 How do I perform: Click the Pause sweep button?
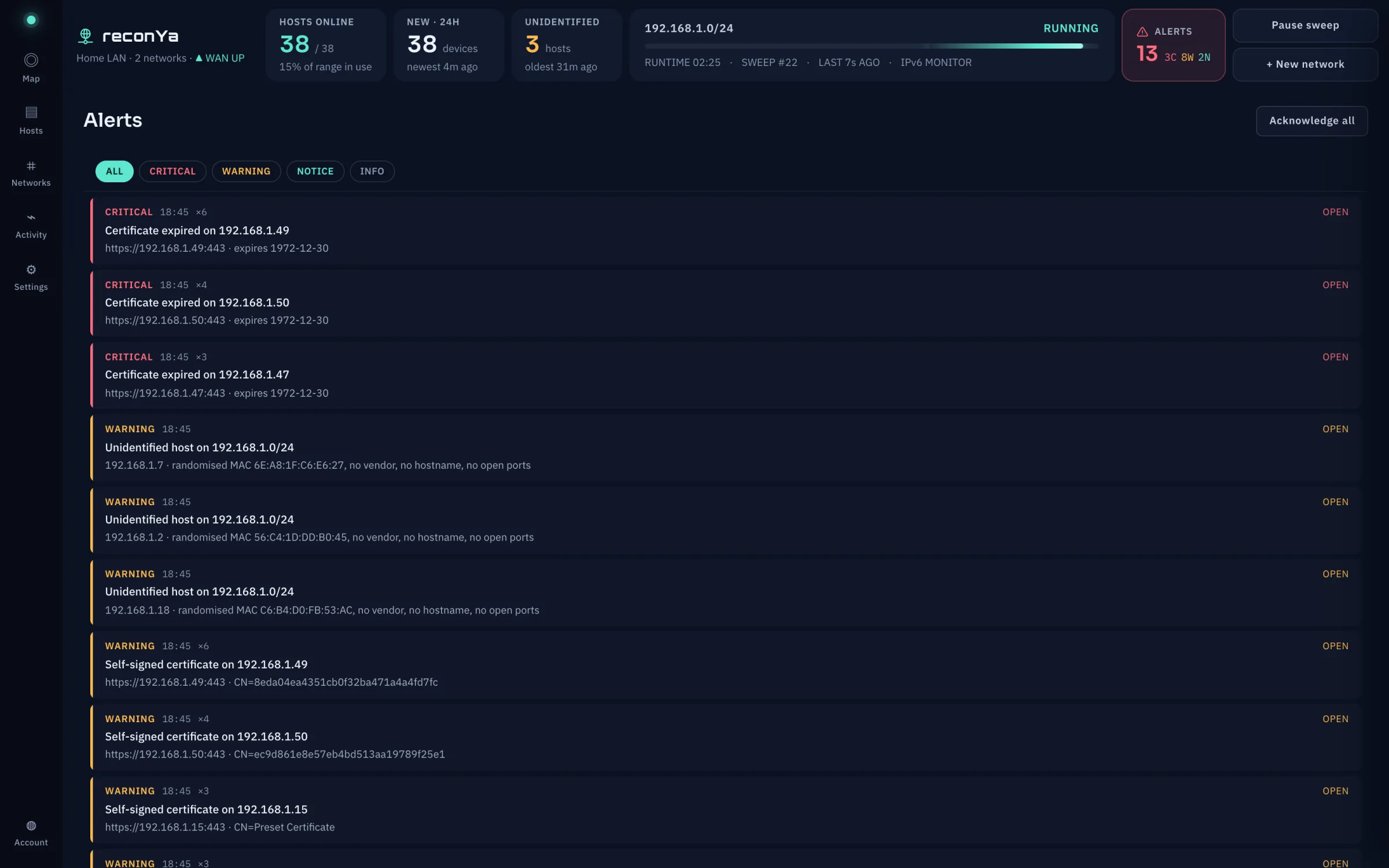click(1305, 25)
